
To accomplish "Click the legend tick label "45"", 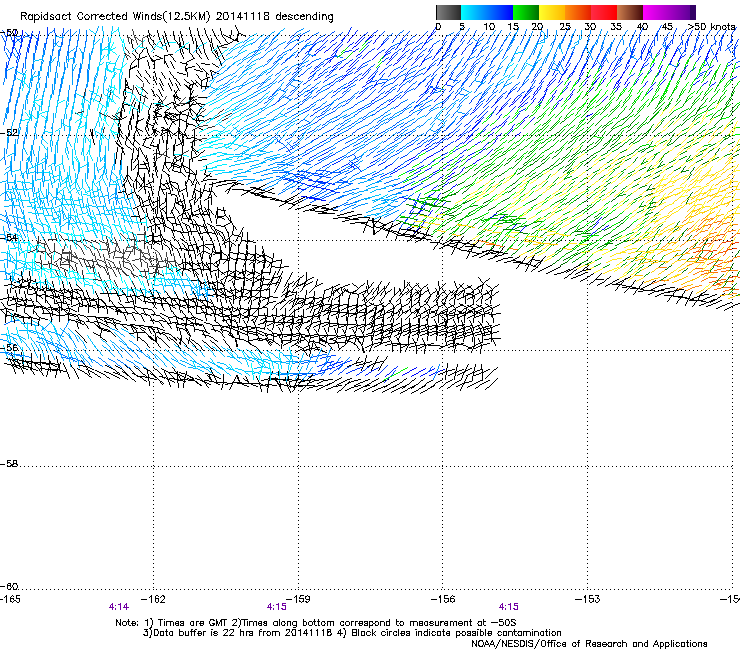I will [667, 27].
